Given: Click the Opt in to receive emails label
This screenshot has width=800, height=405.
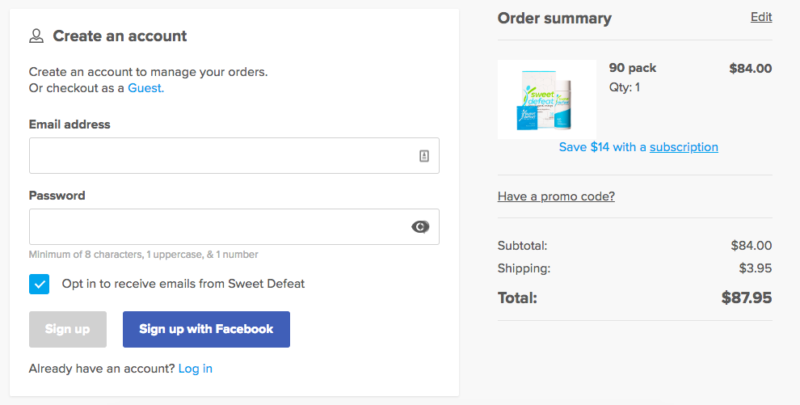Looking at the screenshot, I should click(183, 284).
